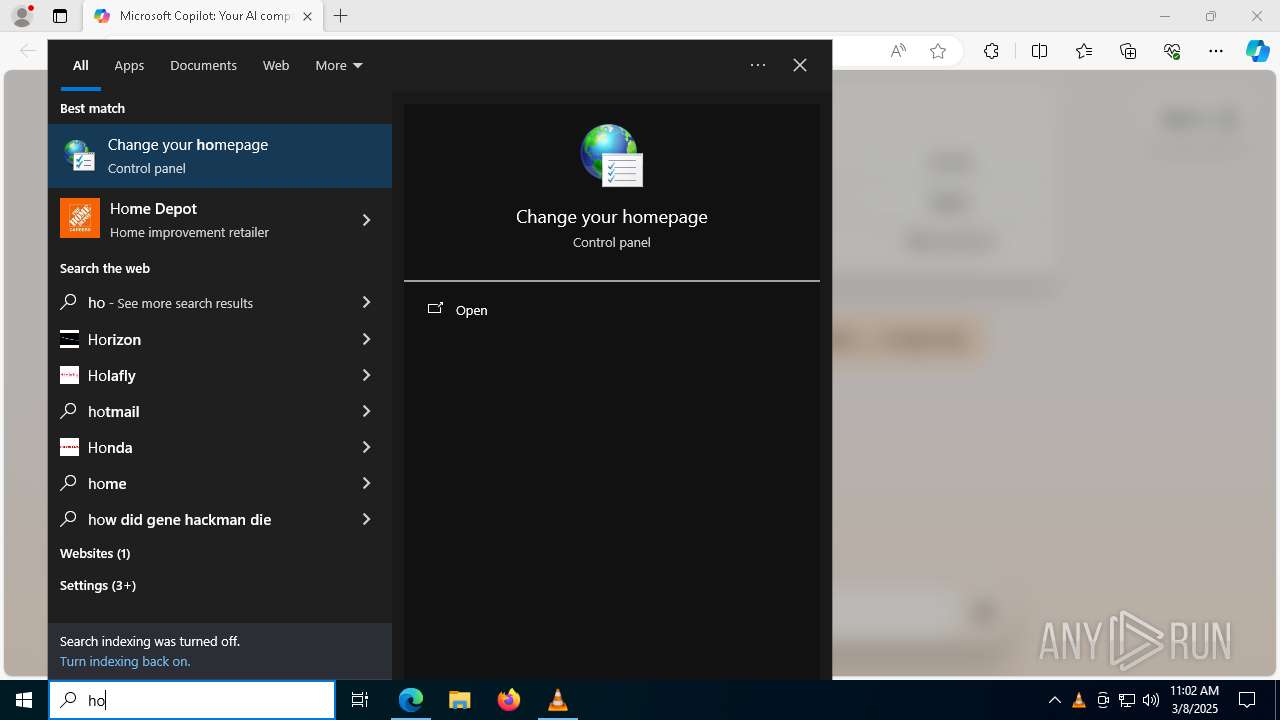Open the Settings (3+) results group
This screenshot has height=720, width=1280.
(x=98, y=585)
